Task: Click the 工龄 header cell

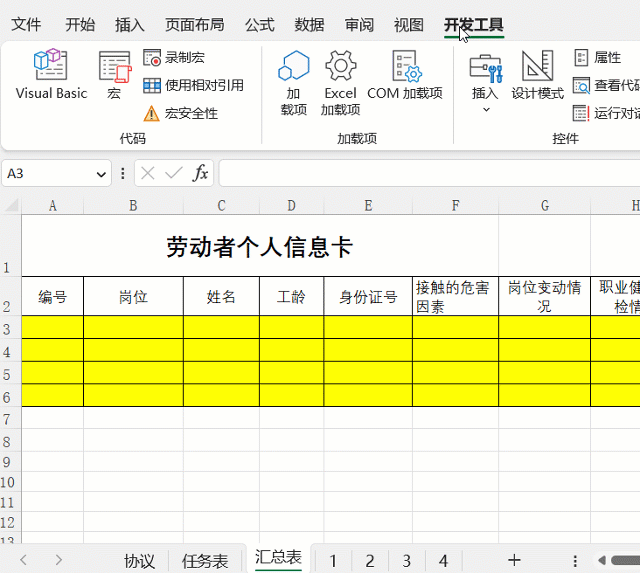Action: [x=291, y=296]
